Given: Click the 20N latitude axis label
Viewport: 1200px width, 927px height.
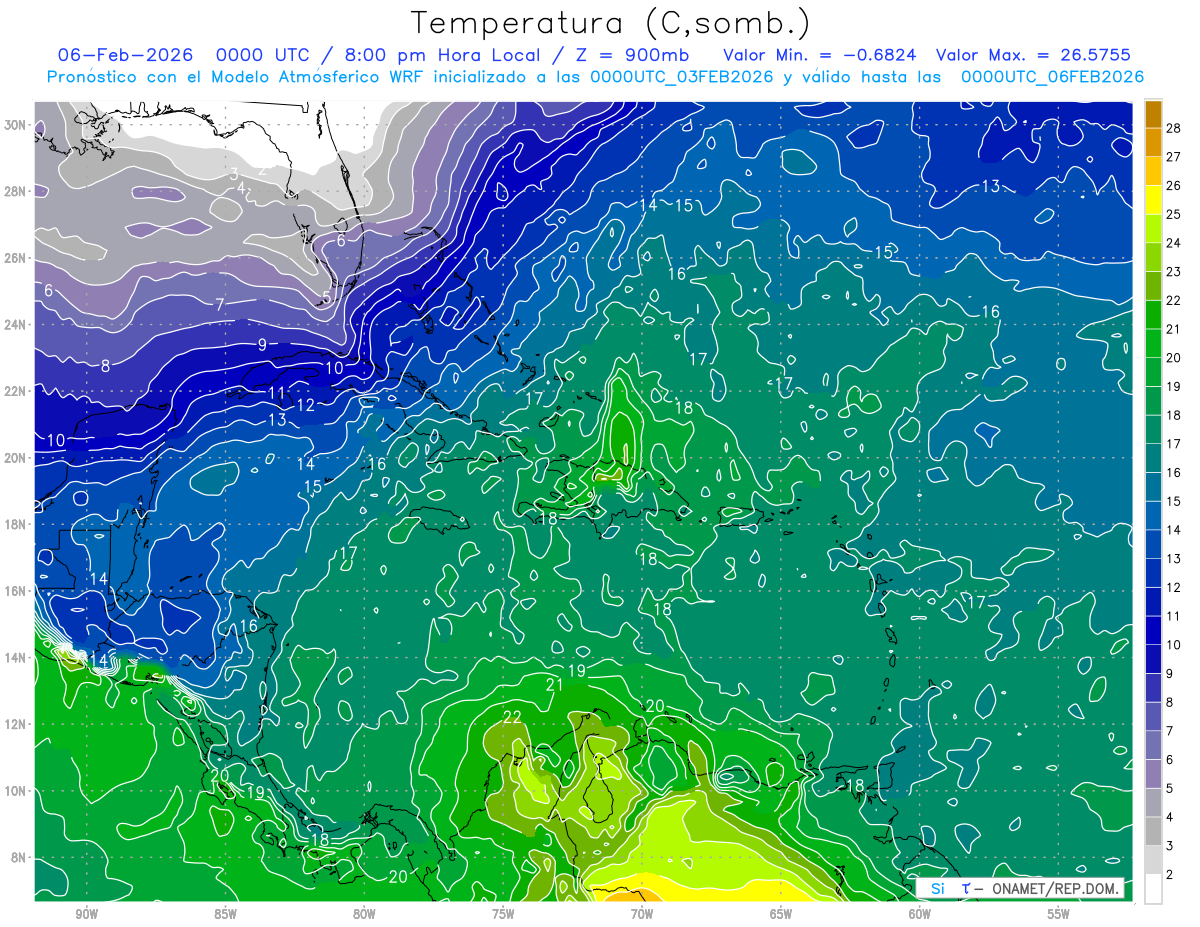Looking at the screenshot, I should coord(16,458).
